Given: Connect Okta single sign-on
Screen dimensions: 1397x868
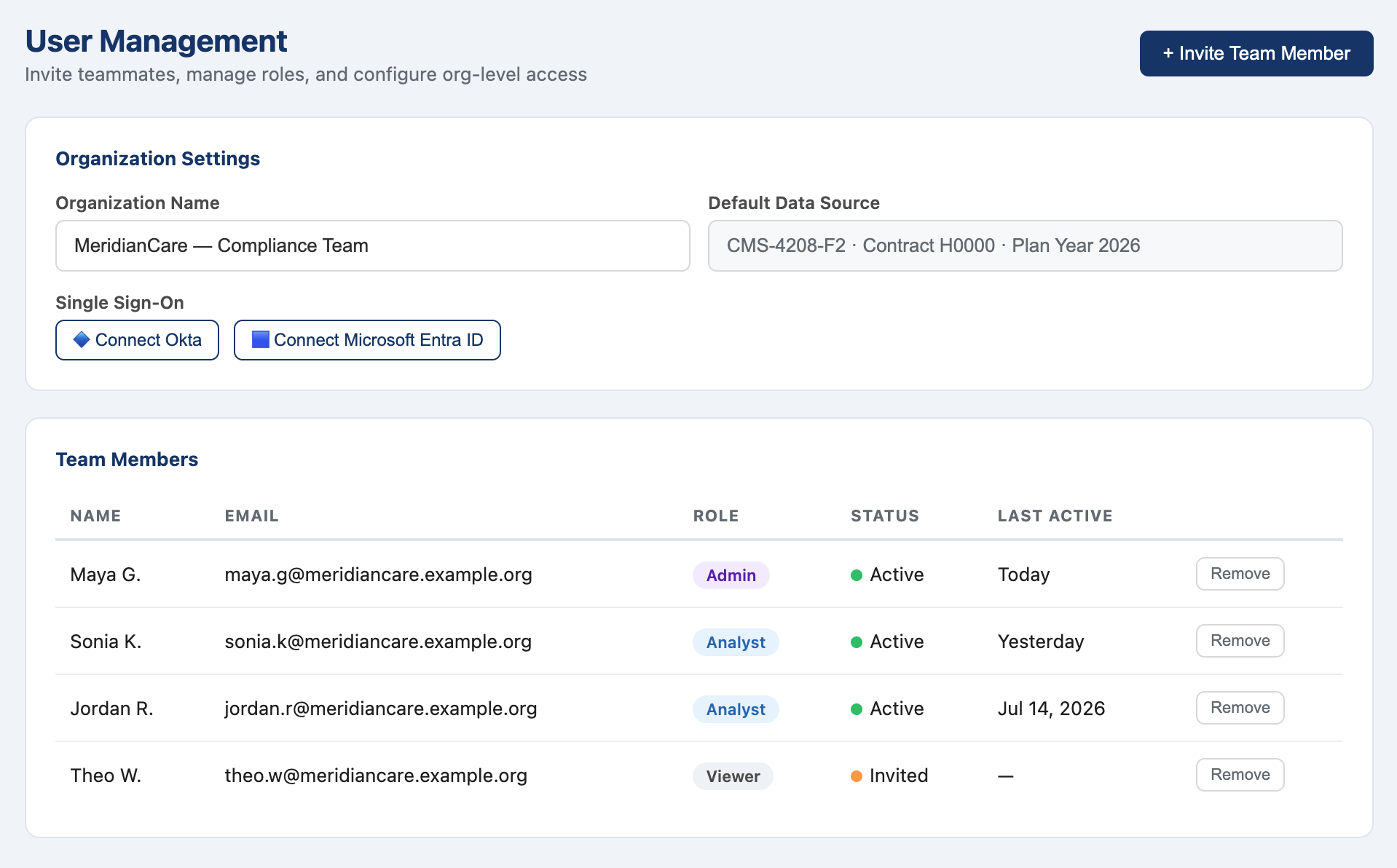Looking at the screenshot, I should click(x=137, y=340).
